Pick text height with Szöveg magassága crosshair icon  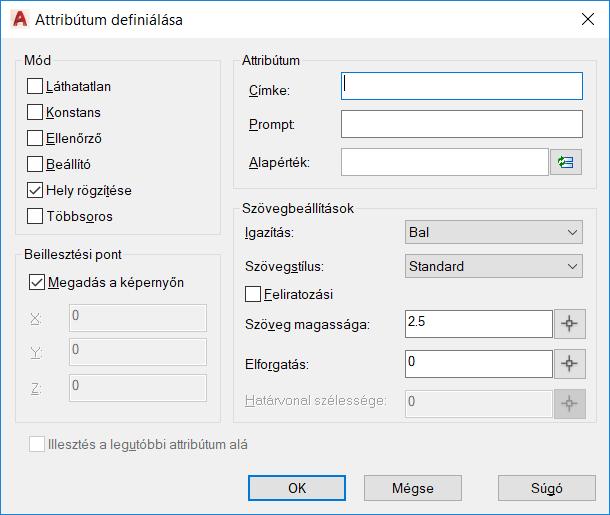click(570, 324)
